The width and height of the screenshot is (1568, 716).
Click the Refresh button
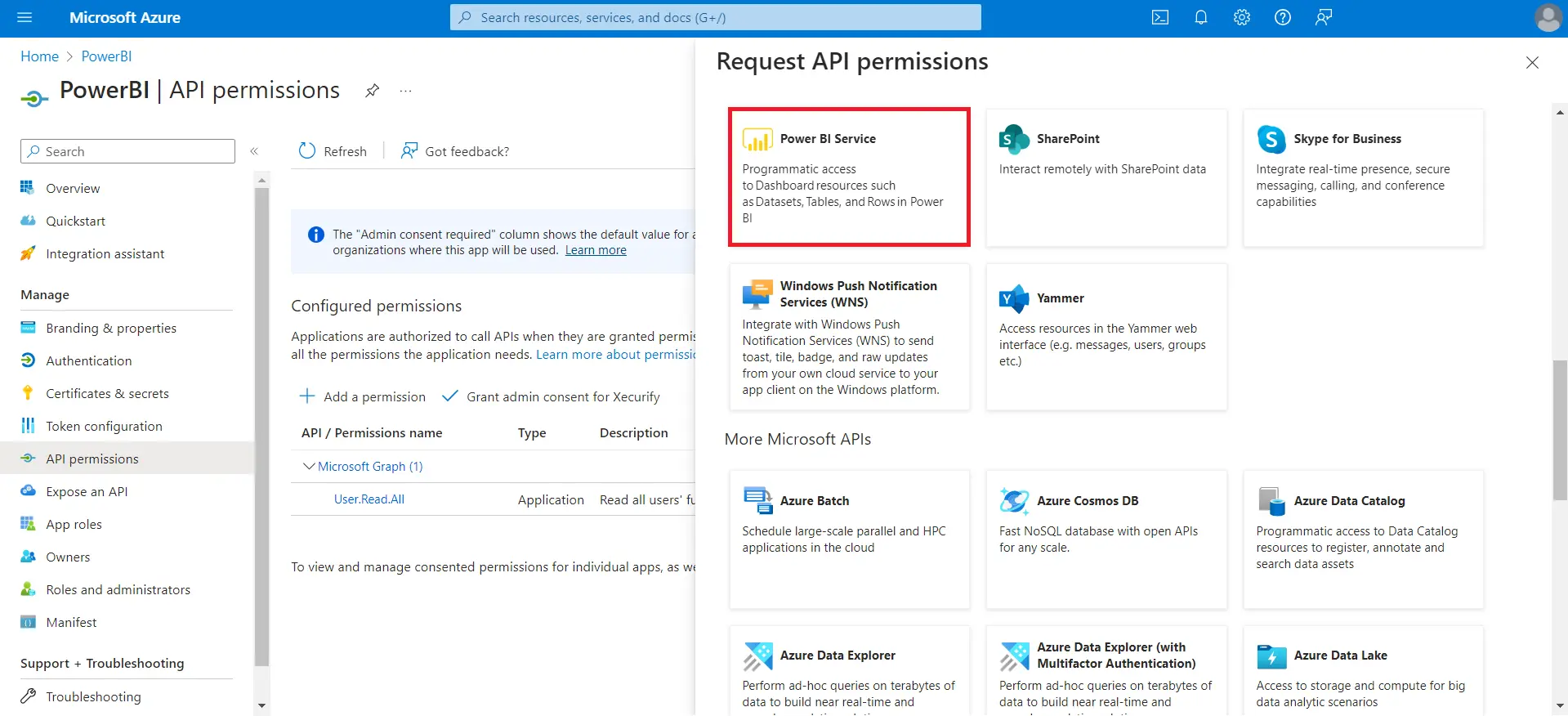[333, 151]
